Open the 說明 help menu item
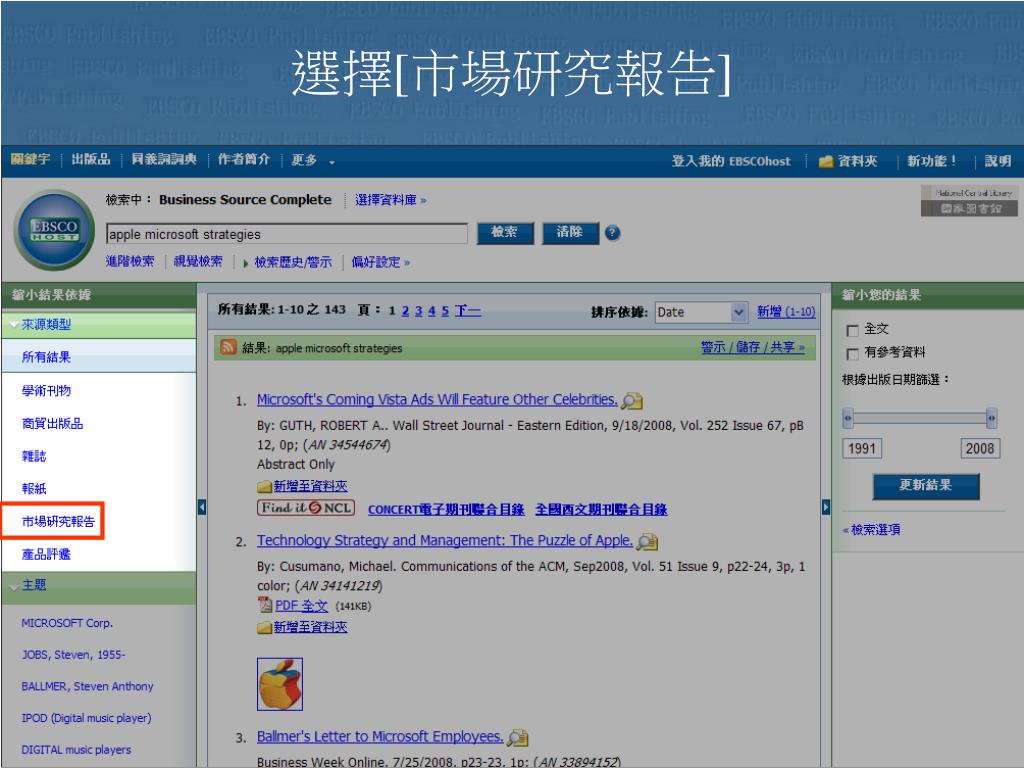 998,161
